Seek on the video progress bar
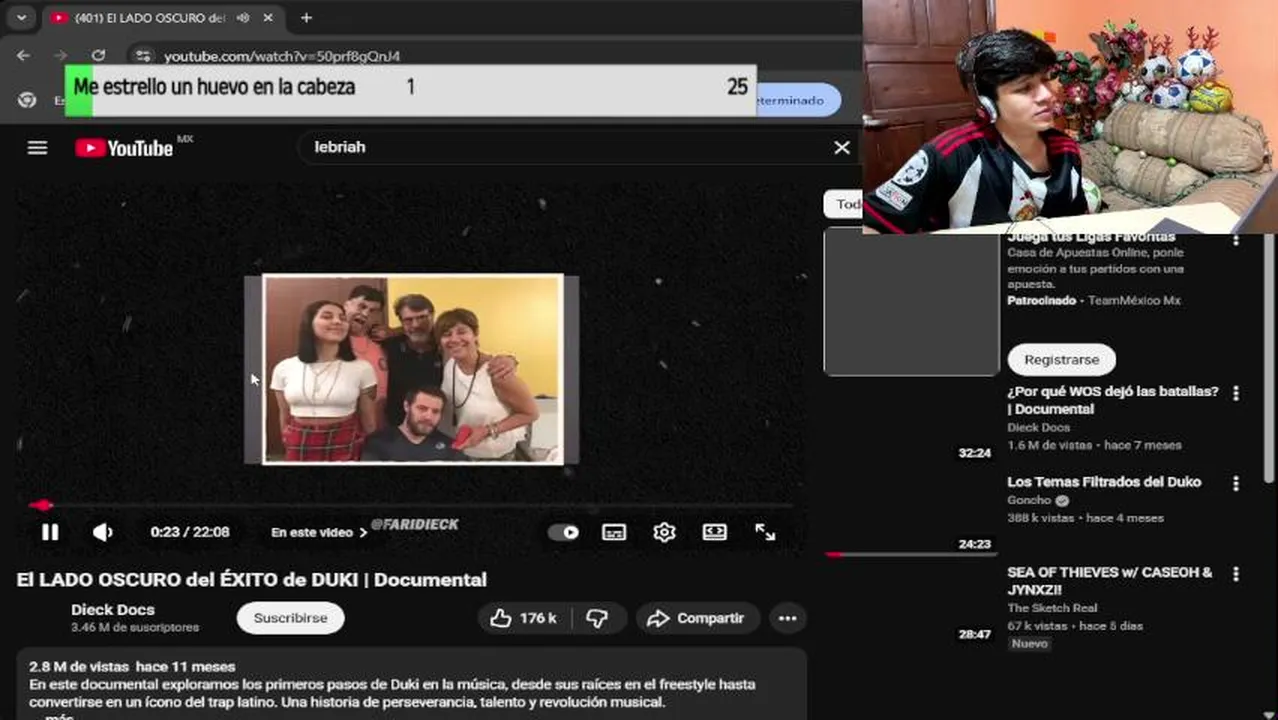The height and width of the screenshot is (720, 1278). pos(410,505)
